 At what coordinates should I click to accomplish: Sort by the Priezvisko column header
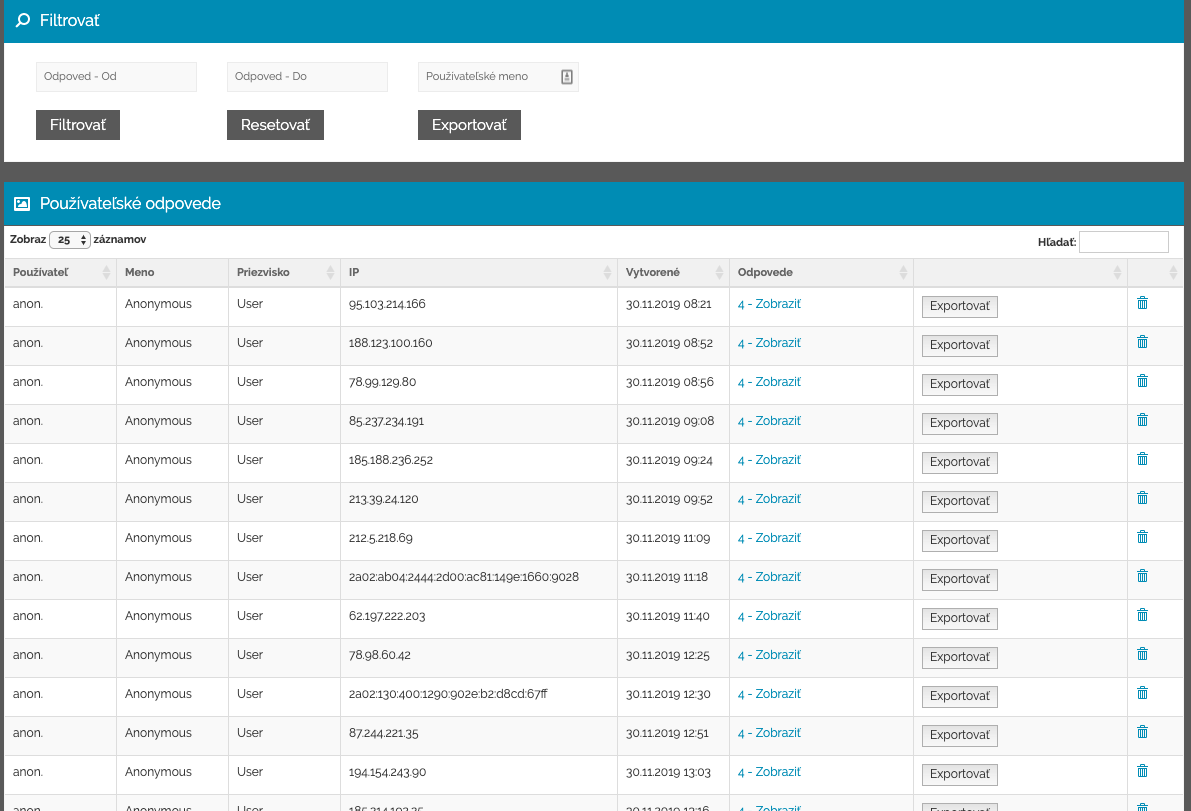(284, 272)
